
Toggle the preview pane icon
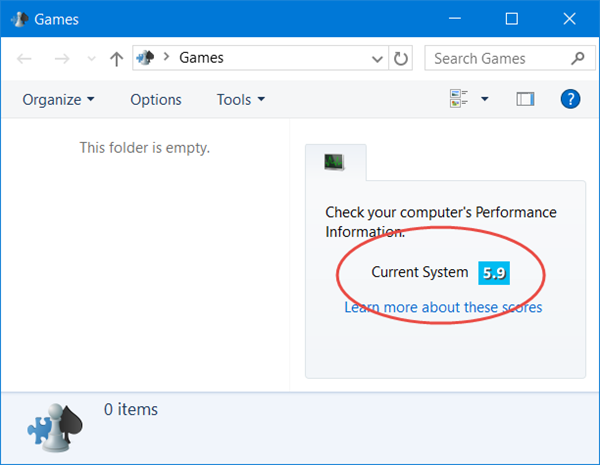(x=525, y=99)
